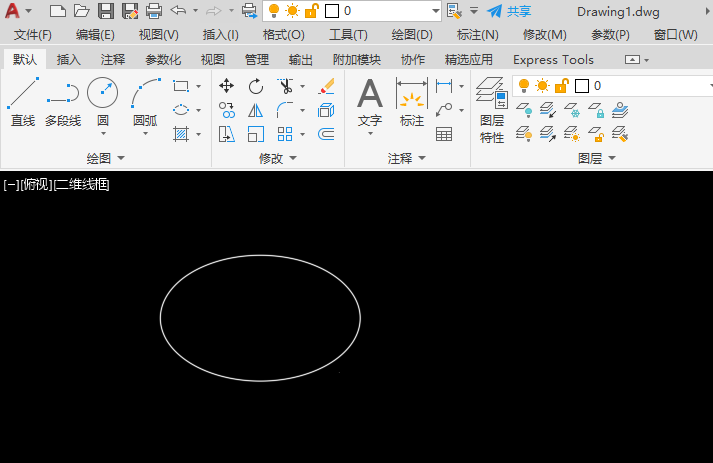Click layer color swatch in ribbon layer box

coord(582,86)
